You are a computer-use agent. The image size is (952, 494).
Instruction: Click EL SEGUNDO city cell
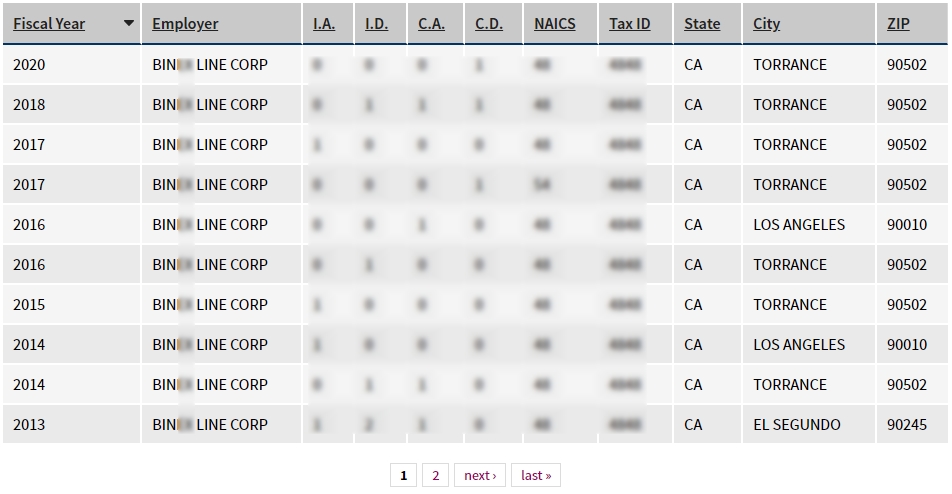tap(797, 425)
